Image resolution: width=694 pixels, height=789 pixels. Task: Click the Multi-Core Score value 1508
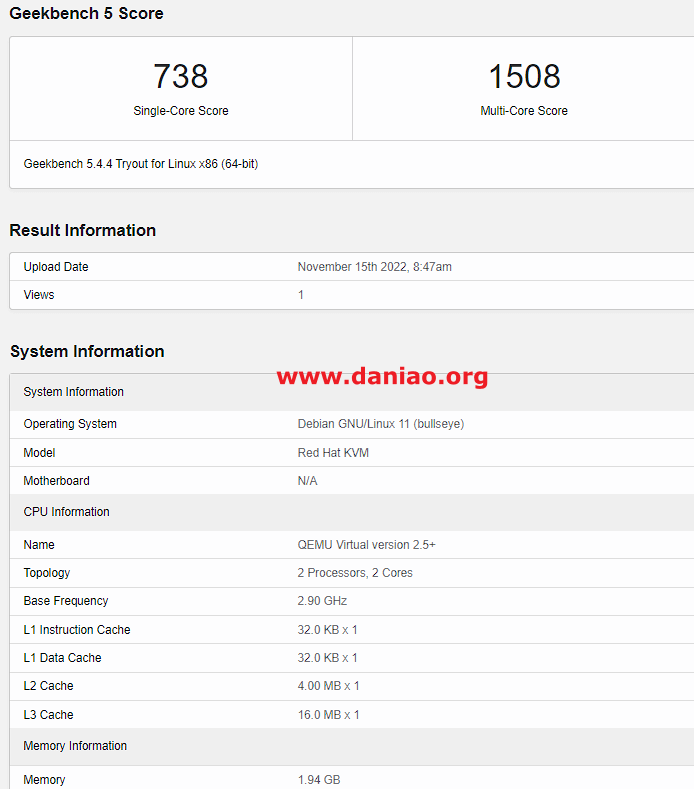(x=524, y=77)
